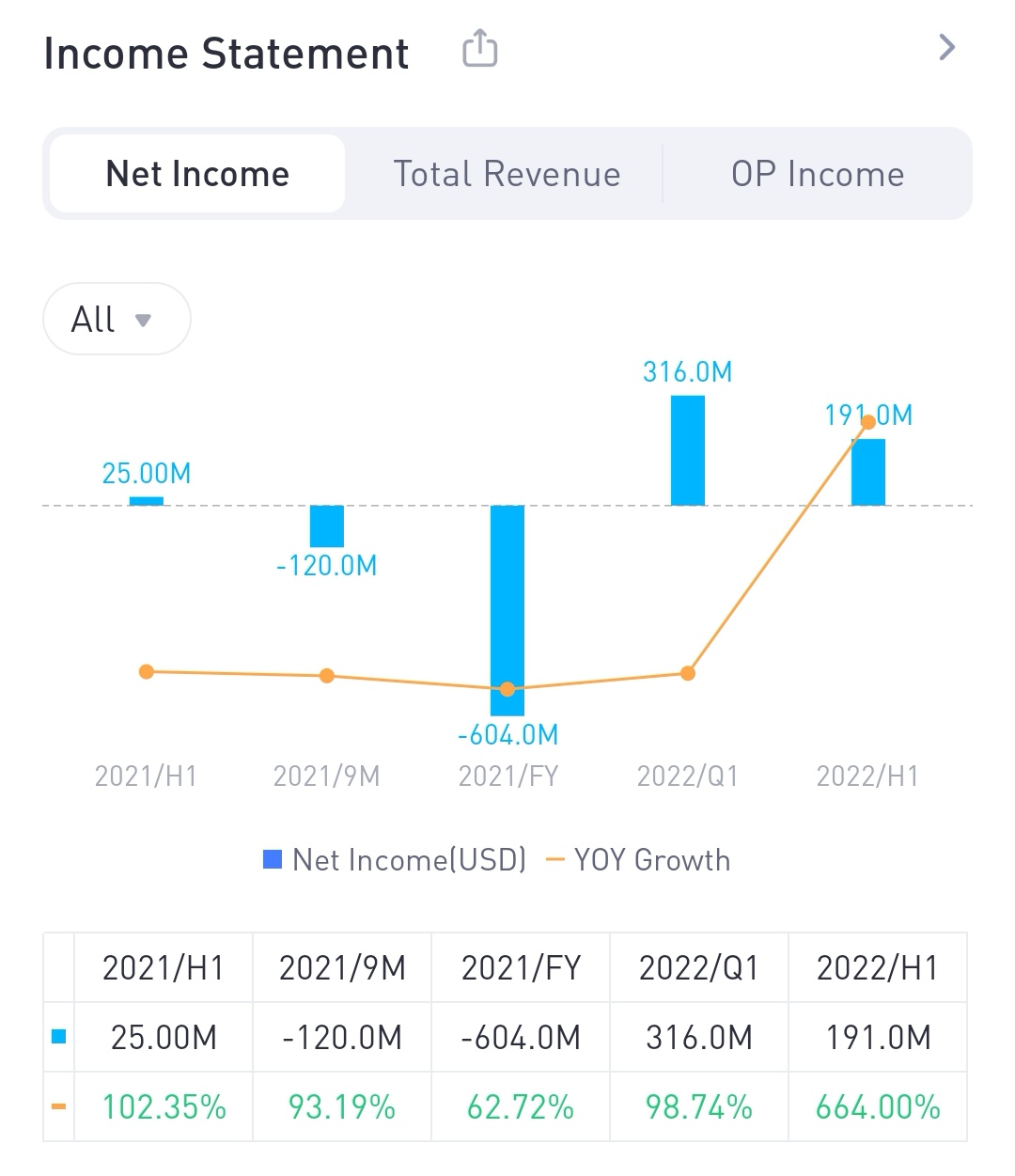Tap the 2022/Q1 axis label

687,776
